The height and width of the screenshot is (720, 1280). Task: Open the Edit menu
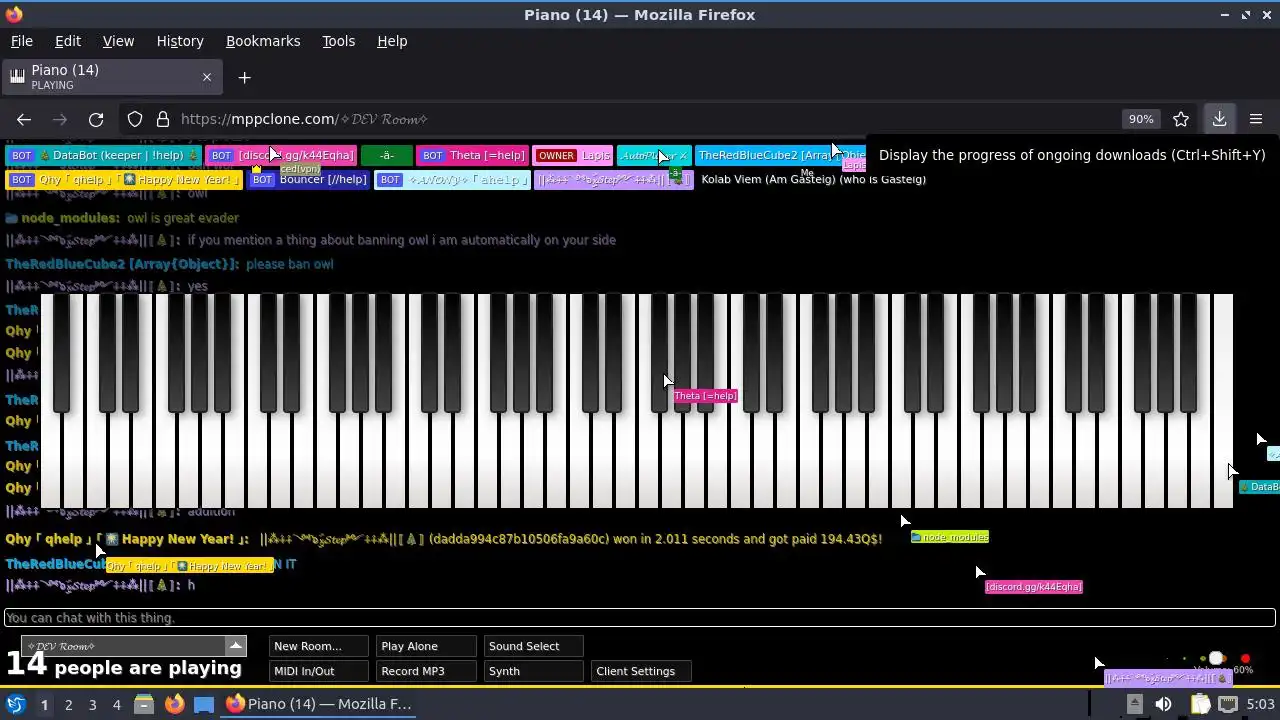tap(68, 41)
